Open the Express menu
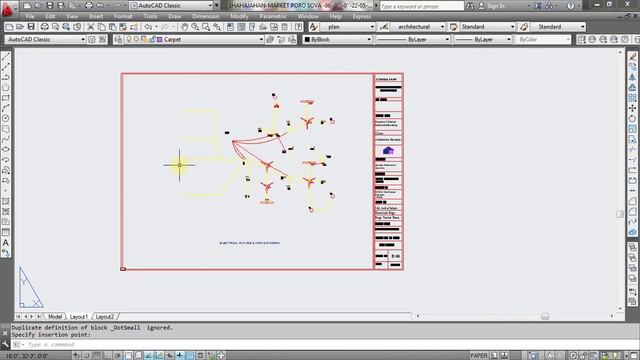This screenshot has width=640, height=360. point(362,16)
